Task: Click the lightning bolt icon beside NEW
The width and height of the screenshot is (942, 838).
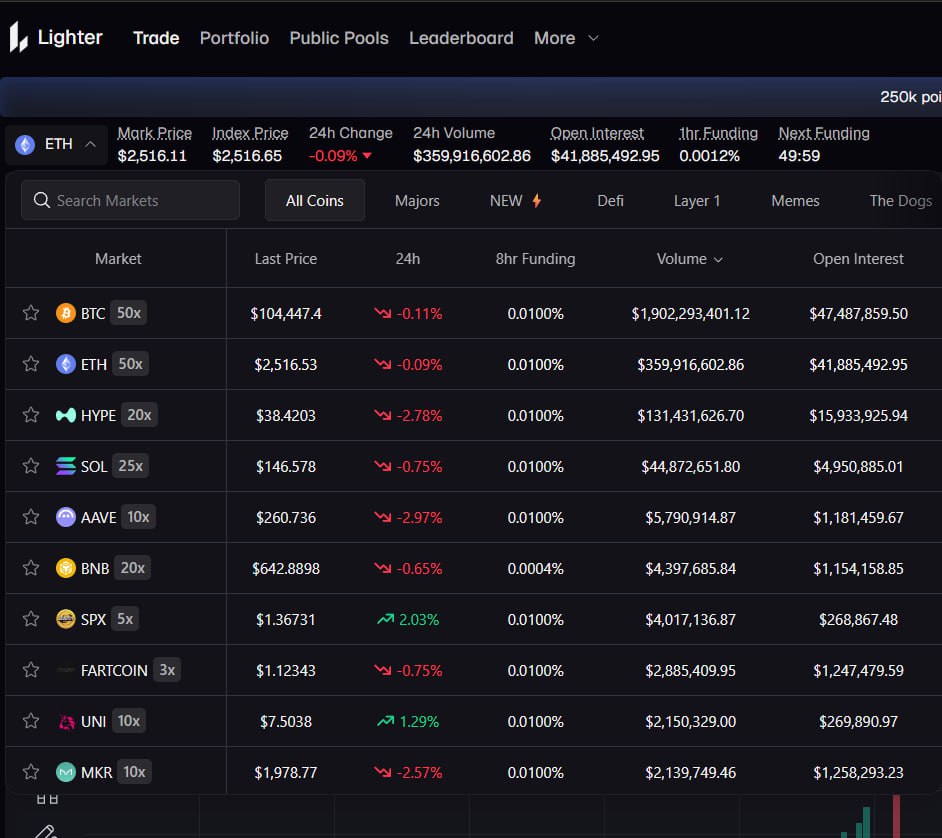Action: pos(537,201)
